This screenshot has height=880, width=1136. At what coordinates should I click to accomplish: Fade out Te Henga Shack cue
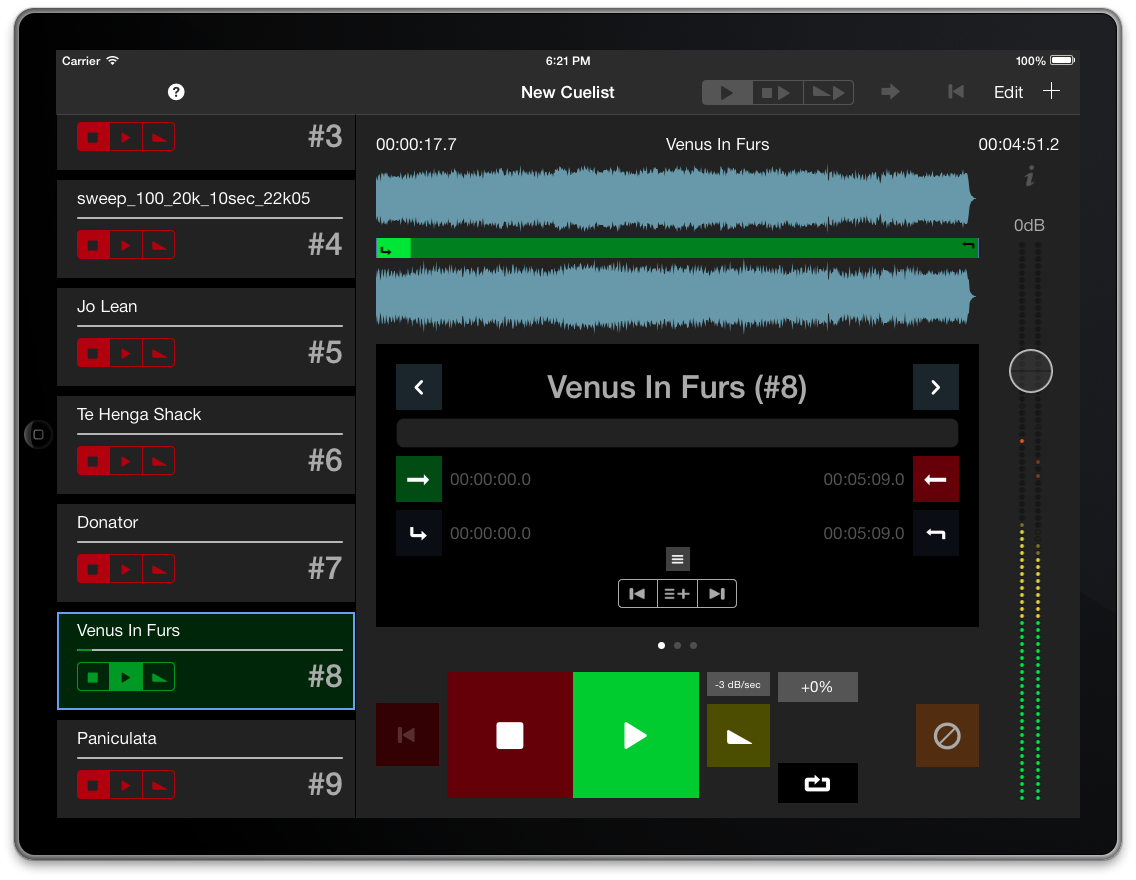(159, 461)
